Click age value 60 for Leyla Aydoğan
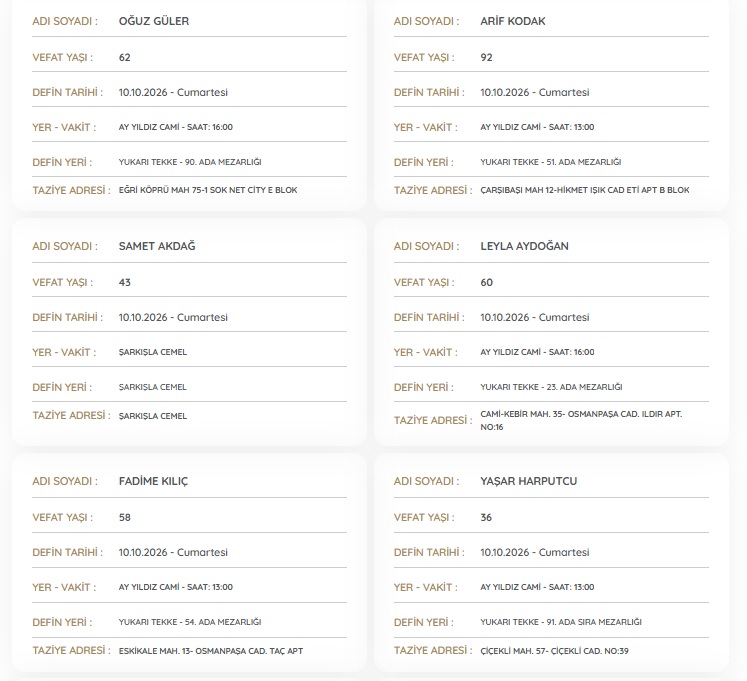Viewport: 747px width, 681px height. pos(486,283)
